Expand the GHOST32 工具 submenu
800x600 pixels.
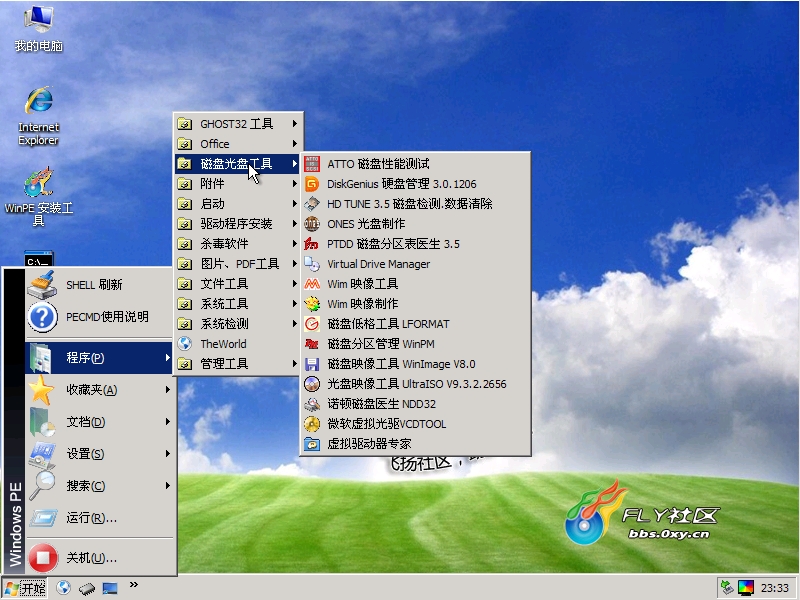238,124
